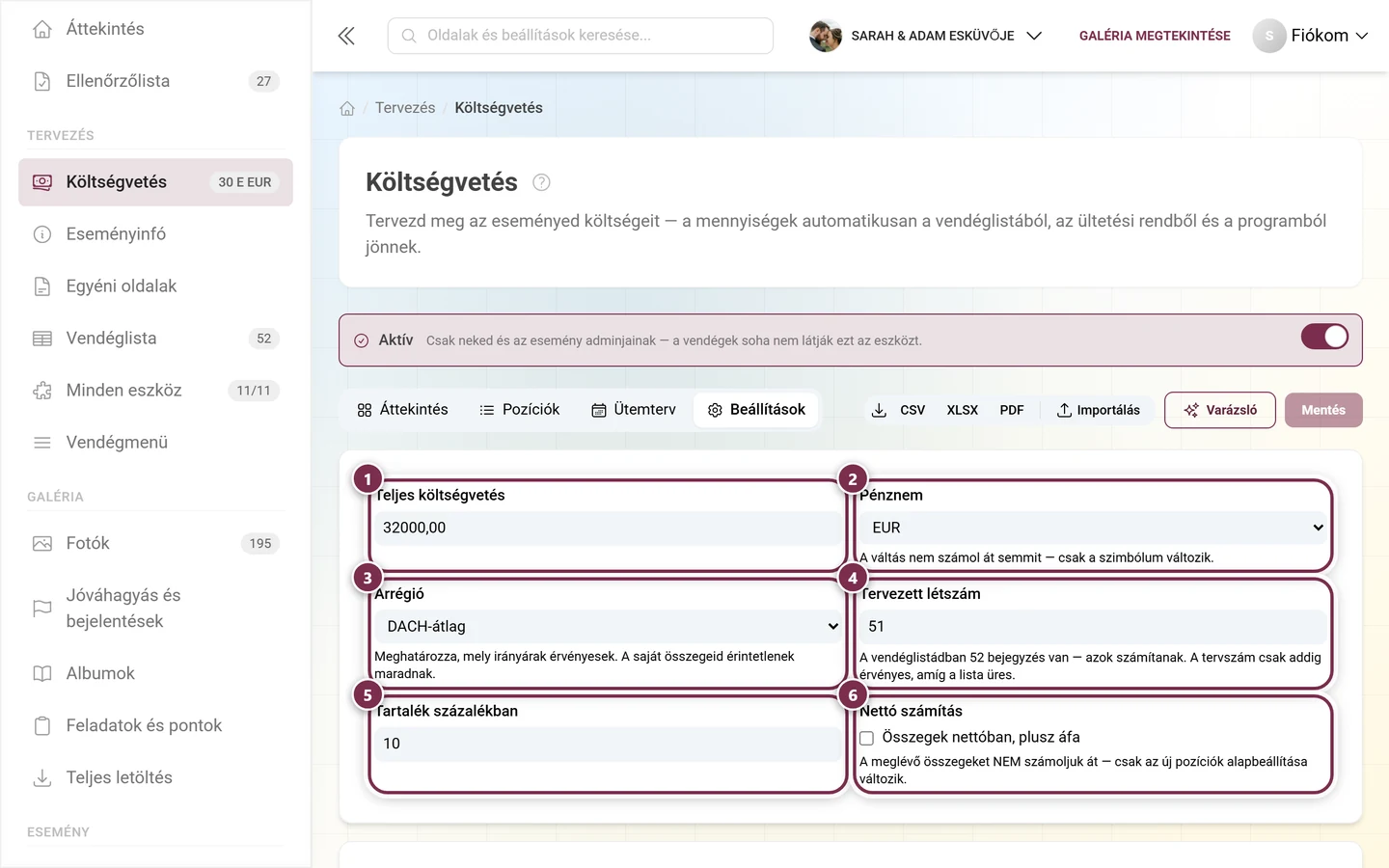Click the Egyéni oldalak page icon

pyautogui.click(x=42, y=286)
